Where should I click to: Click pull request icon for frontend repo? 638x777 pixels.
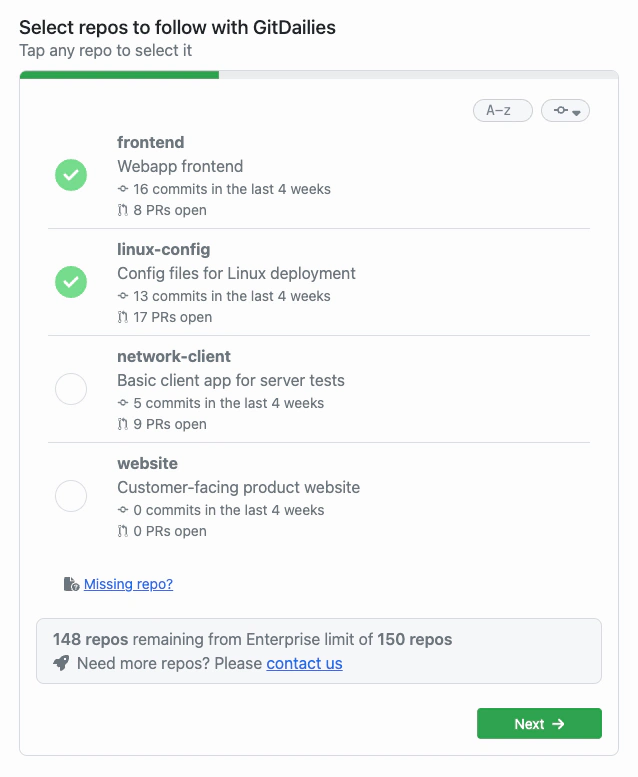123,210
